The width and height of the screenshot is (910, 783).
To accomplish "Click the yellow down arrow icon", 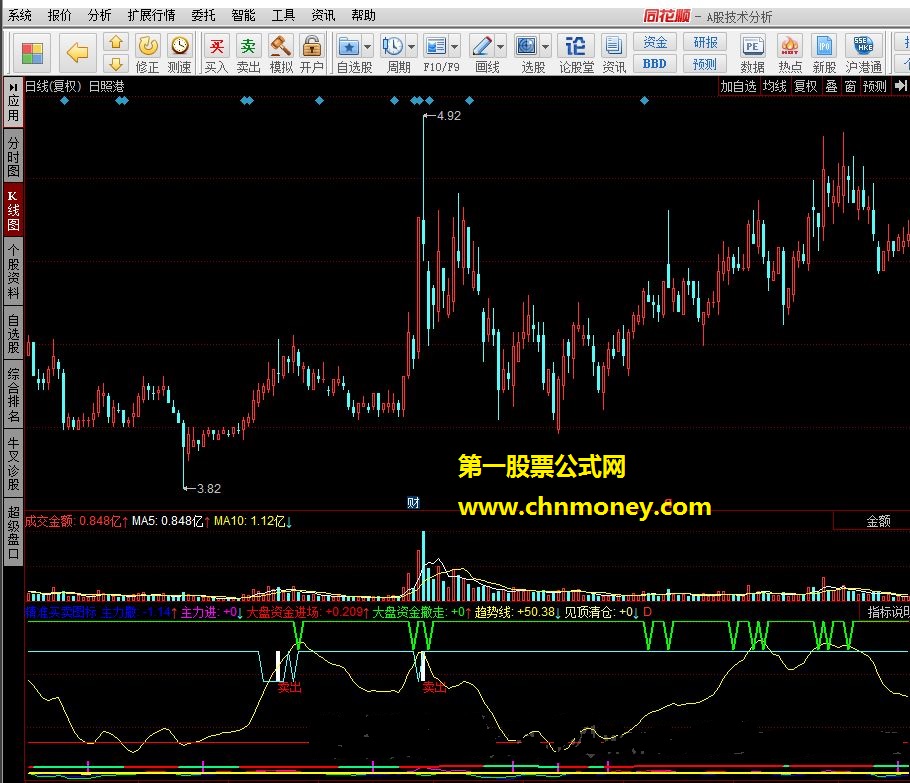I will click(116, 63).
